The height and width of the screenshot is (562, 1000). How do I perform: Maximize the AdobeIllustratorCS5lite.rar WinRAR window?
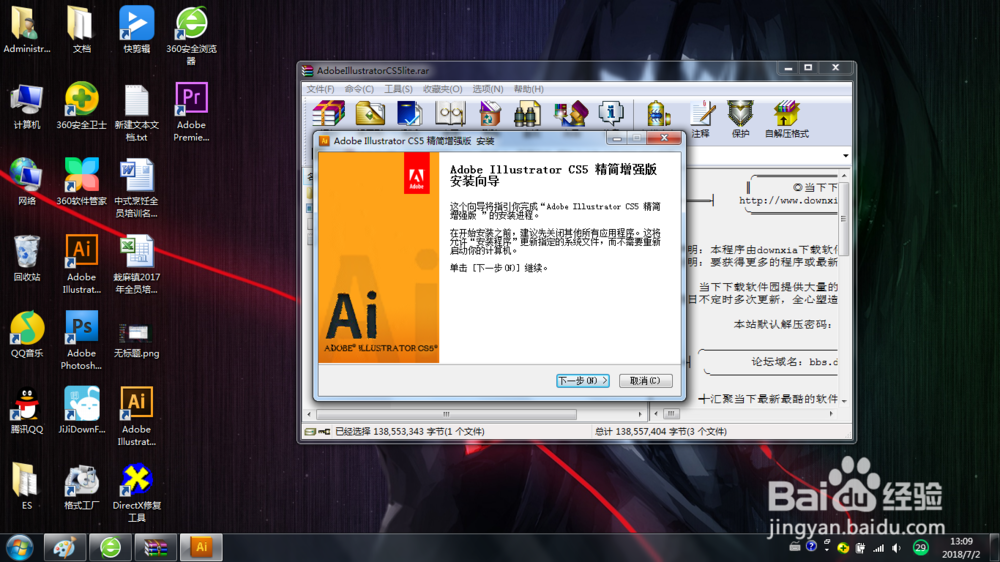808,68
